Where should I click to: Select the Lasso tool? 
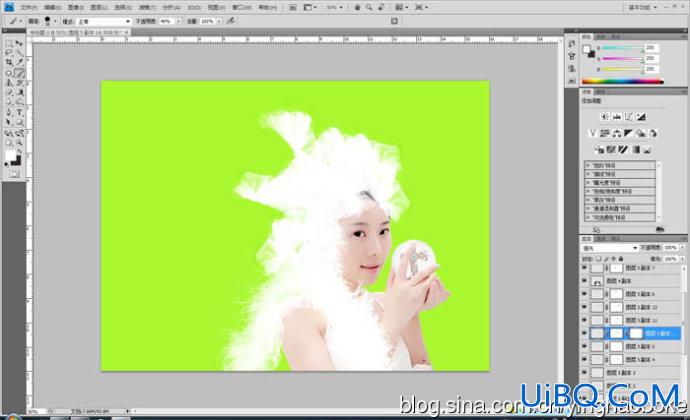(8, 53)
